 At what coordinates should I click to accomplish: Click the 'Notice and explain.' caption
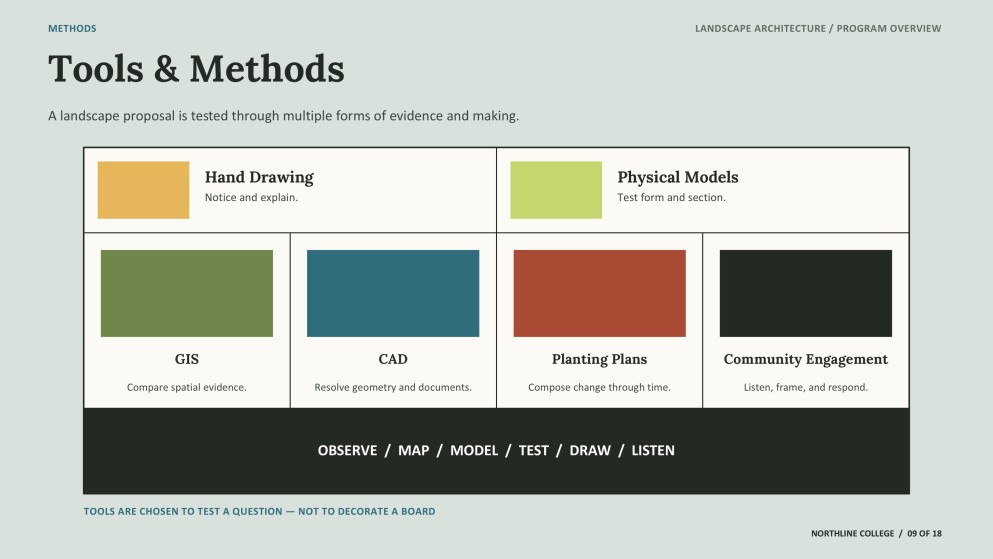251,198
